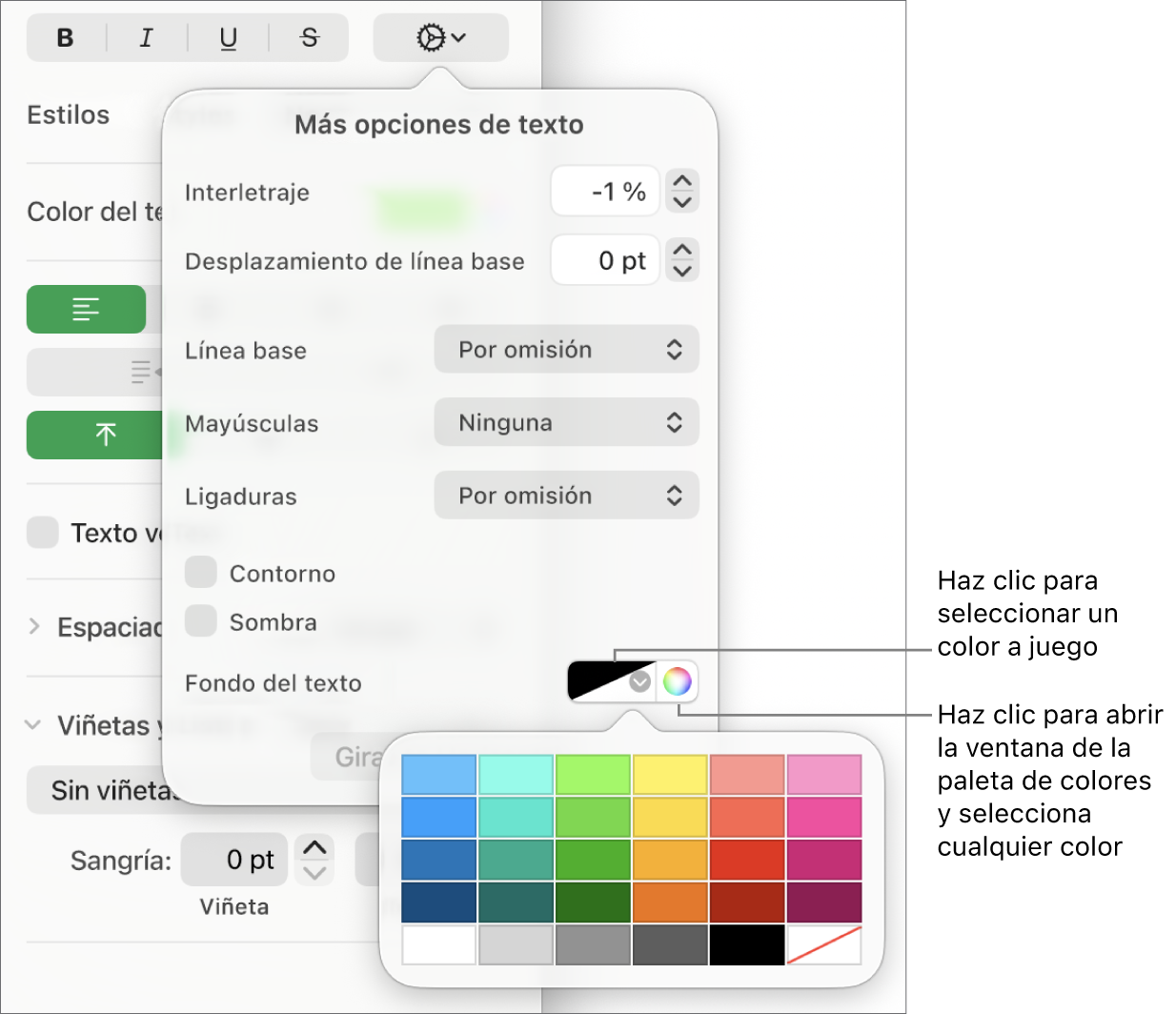The width and height of the screenshot is (1176, 1014).
Task: Pick the red swatch in third row
Action: pos(747,860)
